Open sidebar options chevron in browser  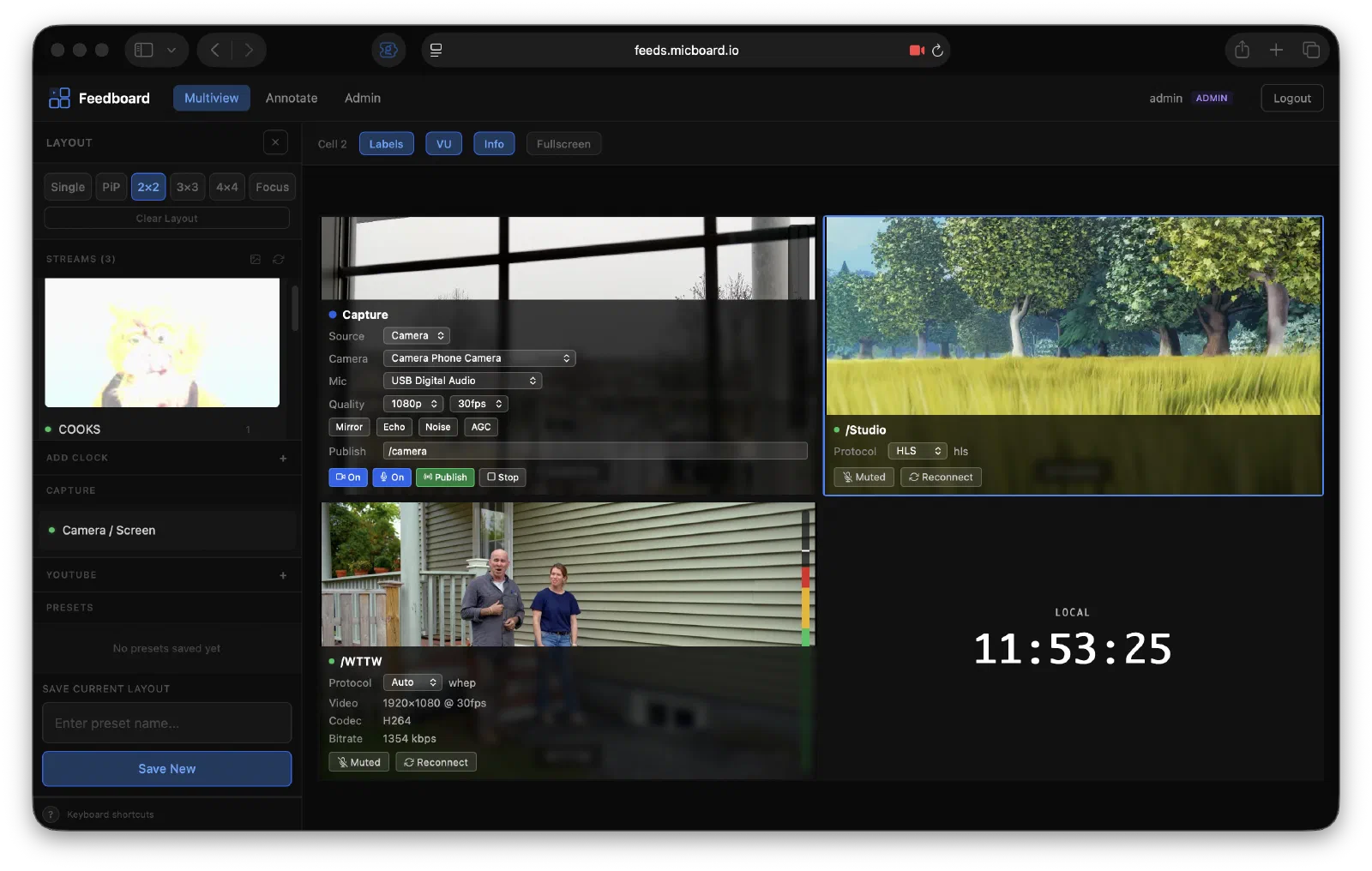(171, 50)
